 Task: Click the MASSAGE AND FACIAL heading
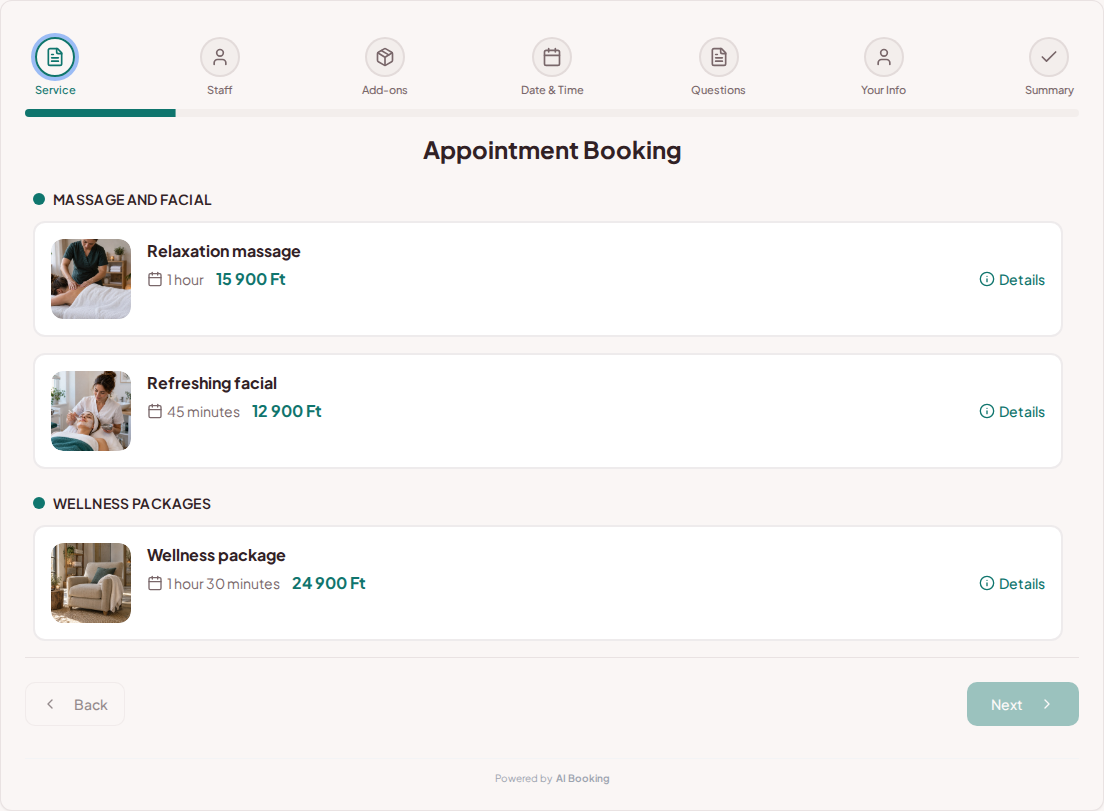click(132, 200)
